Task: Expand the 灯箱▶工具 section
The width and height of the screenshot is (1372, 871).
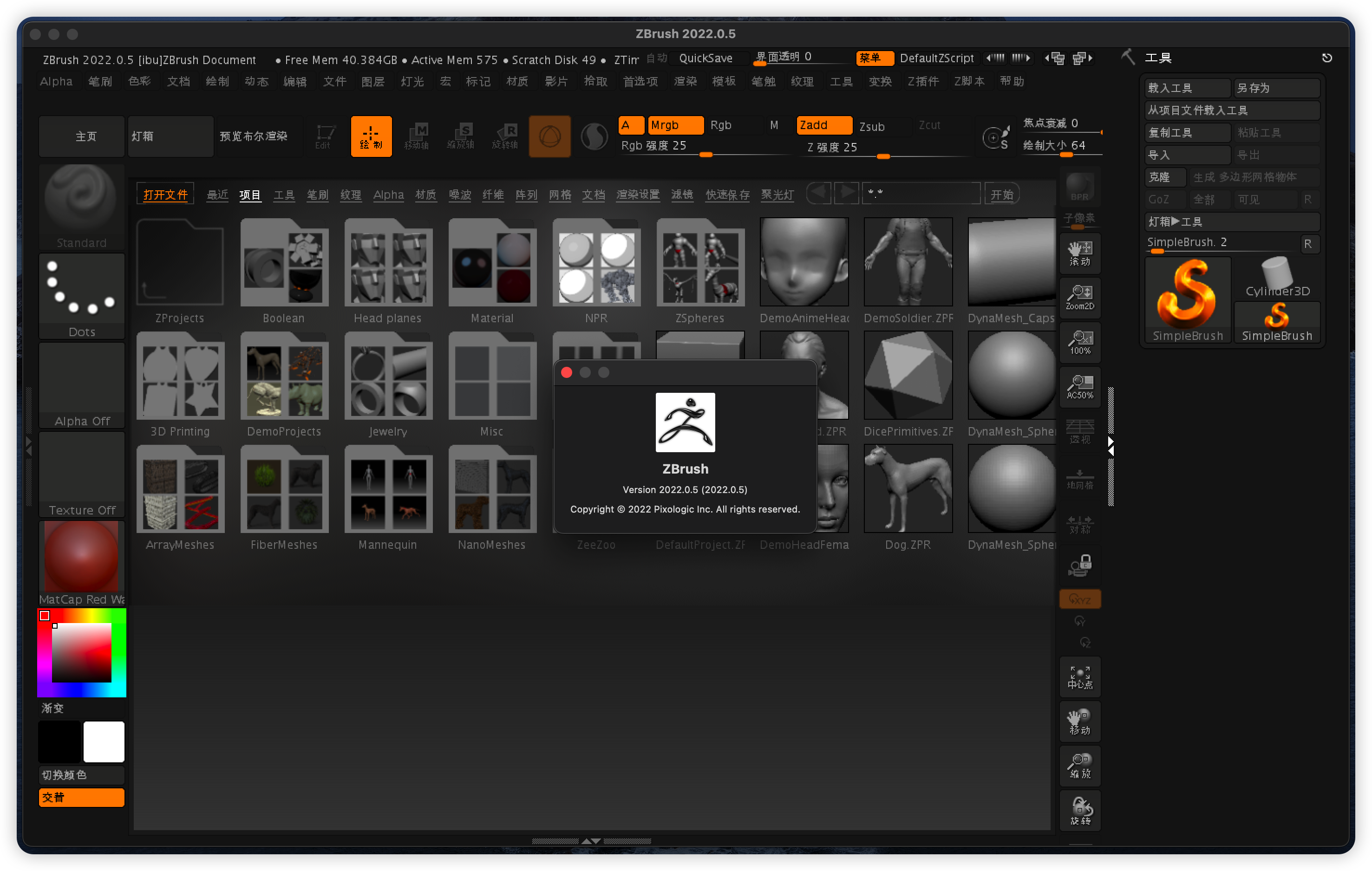Action: [x=1232, y=221]
